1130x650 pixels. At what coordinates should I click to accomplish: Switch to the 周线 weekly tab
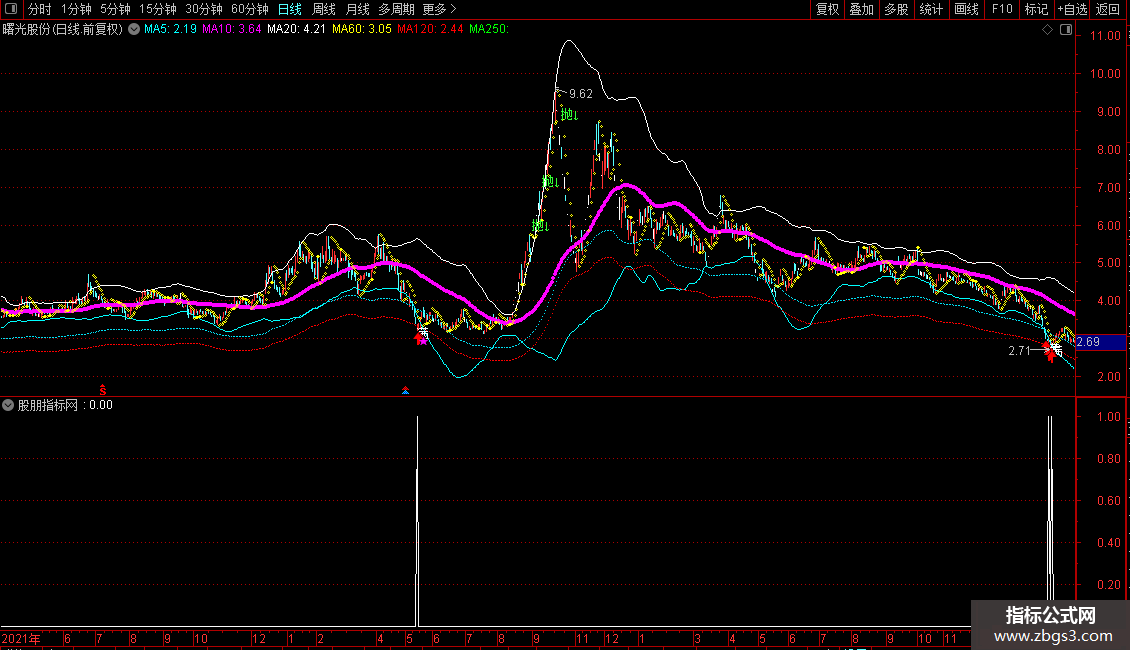tap(324, 9)
